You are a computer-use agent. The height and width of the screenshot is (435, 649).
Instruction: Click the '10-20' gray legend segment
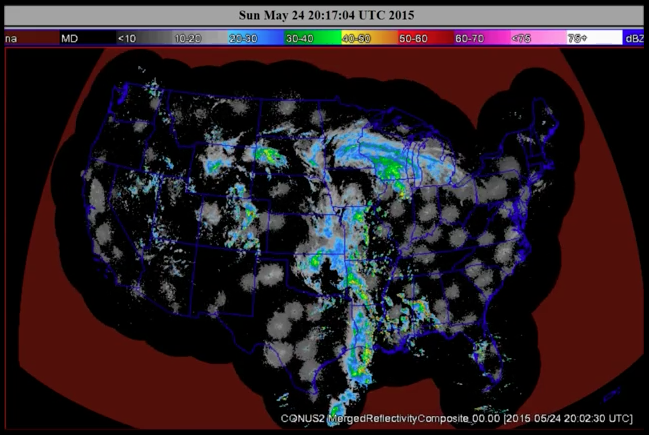click(x=200, y=38)
